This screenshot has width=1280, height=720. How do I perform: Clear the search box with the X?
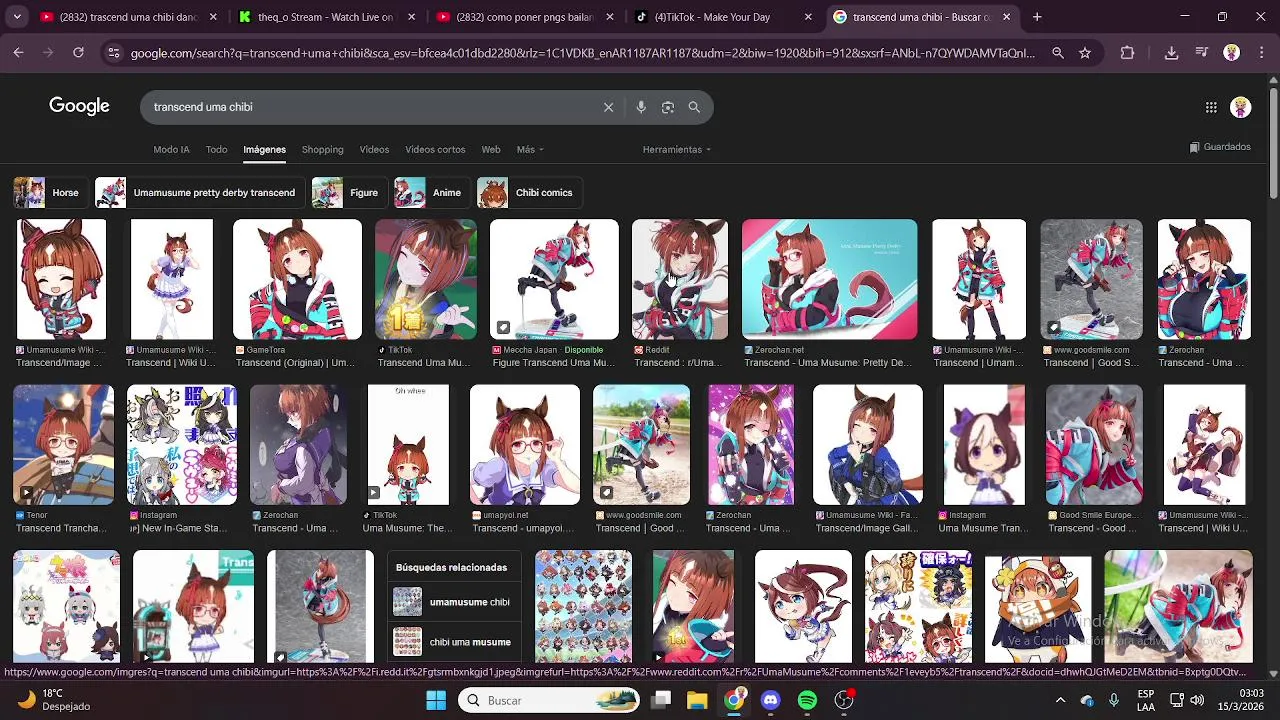click(608, 107)
